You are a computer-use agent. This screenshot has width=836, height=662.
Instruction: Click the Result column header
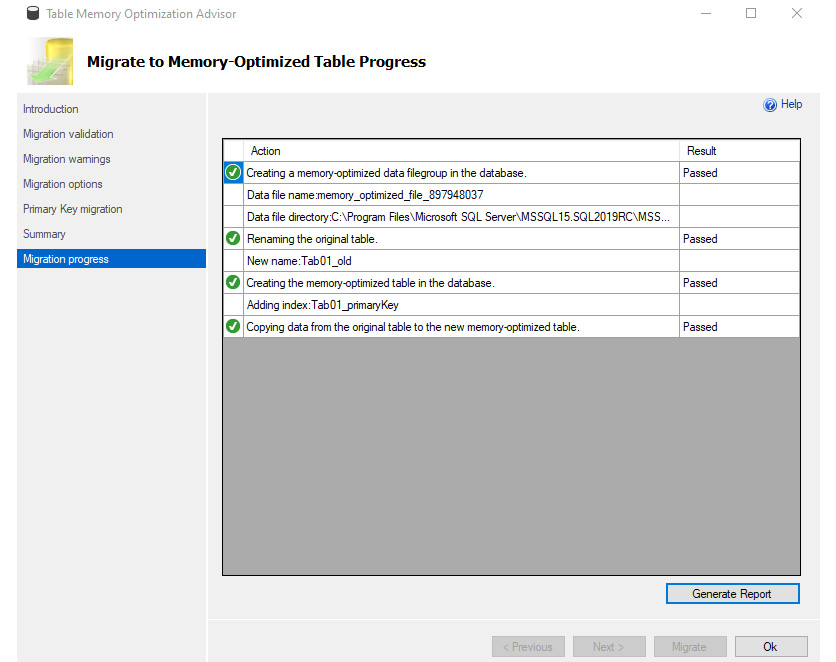tap(739, 151)
